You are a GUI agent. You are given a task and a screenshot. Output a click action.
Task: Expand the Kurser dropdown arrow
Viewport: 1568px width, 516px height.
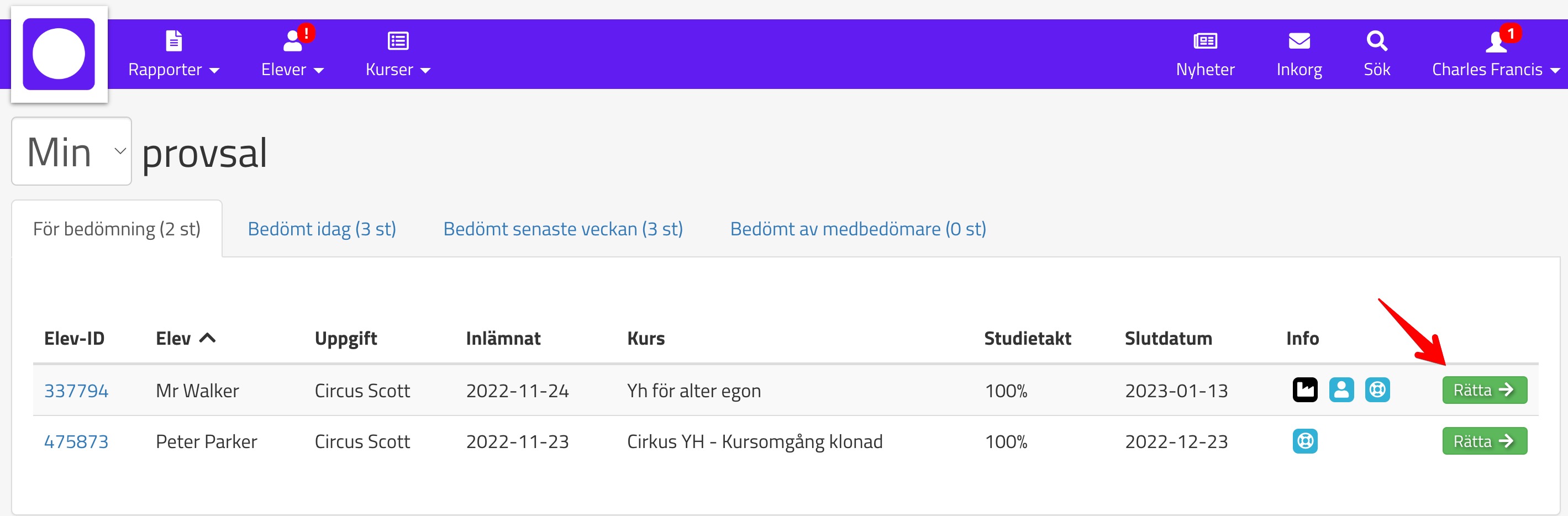tap(425, 71)
